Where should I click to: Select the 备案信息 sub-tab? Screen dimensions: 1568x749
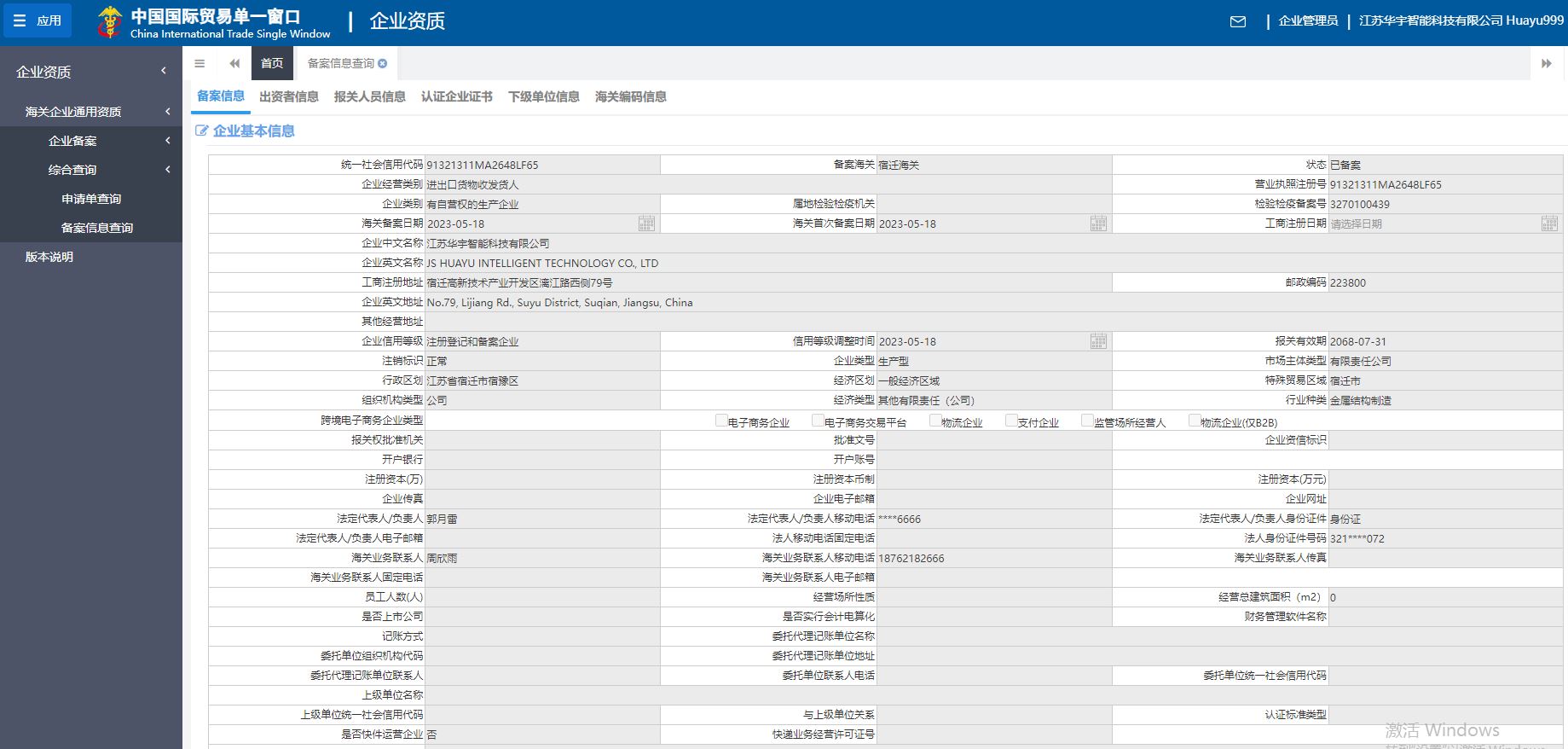tap(221, 96)
